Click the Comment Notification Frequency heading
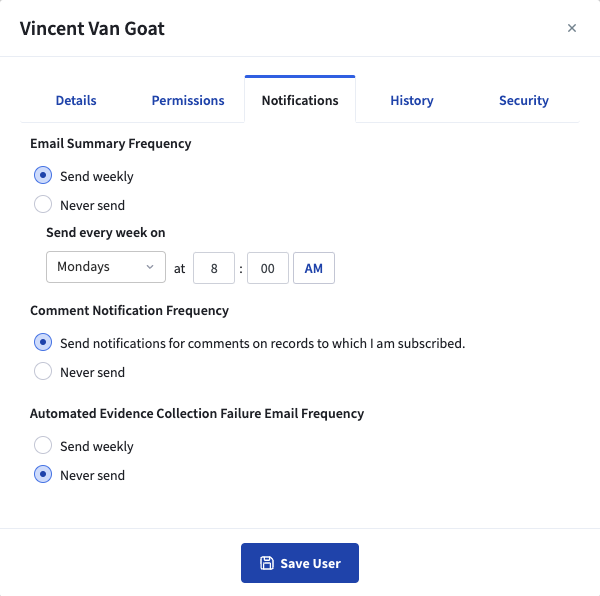Image resolution: width=600 pixels, height=596 pixels. (x=129, y=310)
